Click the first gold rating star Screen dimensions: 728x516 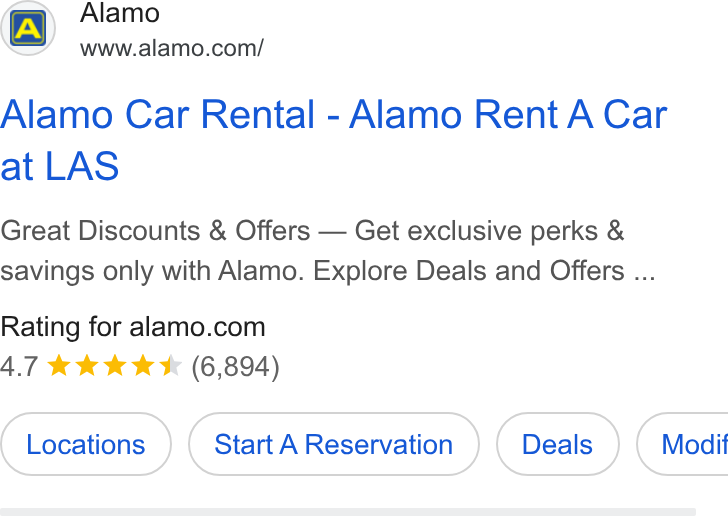[59, 366]
